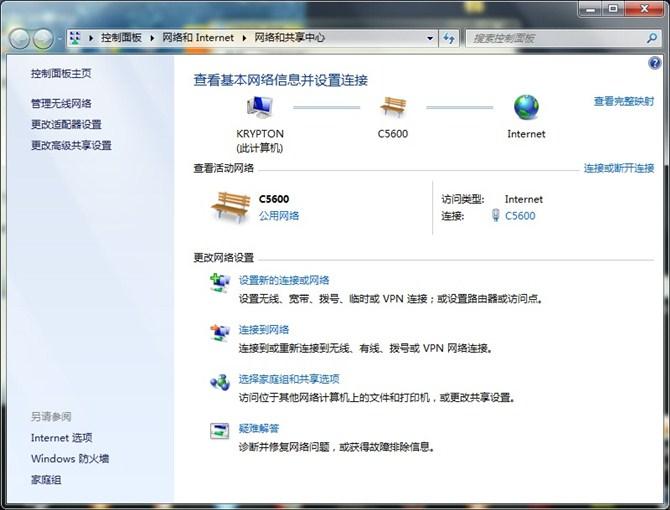Expand the address bar history dropdown arrow

[430, 38]
